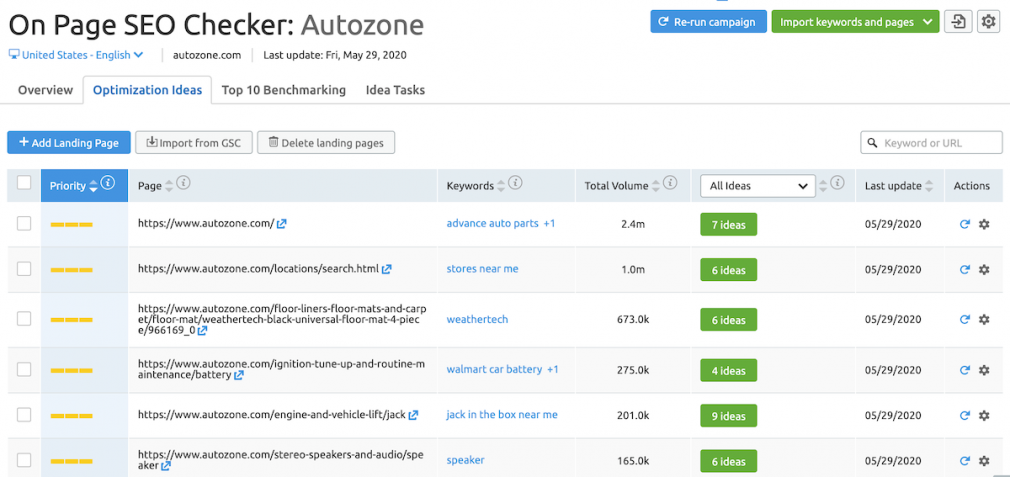
Task: Click Delete landing pages button
Action: click(x=326, y=143)
